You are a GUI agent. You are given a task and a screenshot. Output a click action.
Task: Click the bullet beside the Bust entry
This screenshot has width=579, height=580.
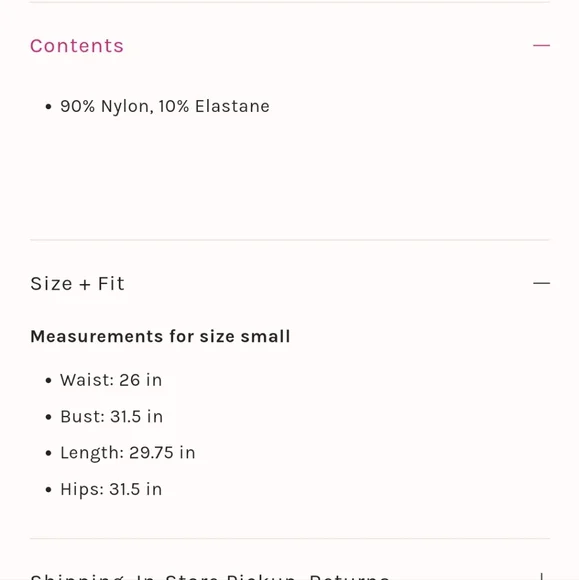point(48,417)
